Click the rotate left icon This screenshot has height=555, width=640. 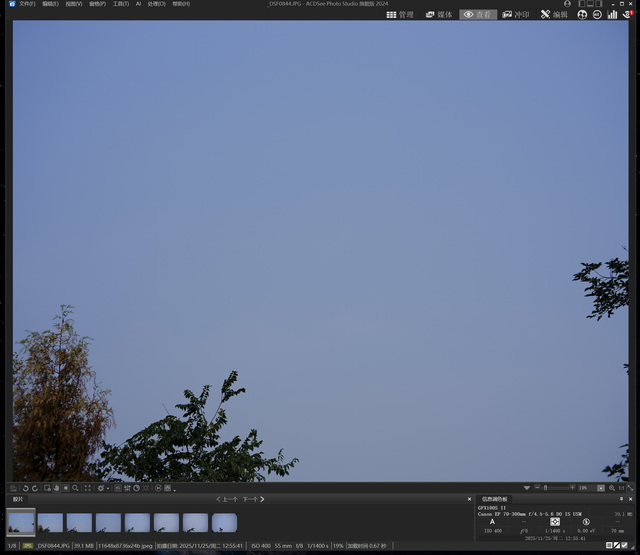point(24,488)
